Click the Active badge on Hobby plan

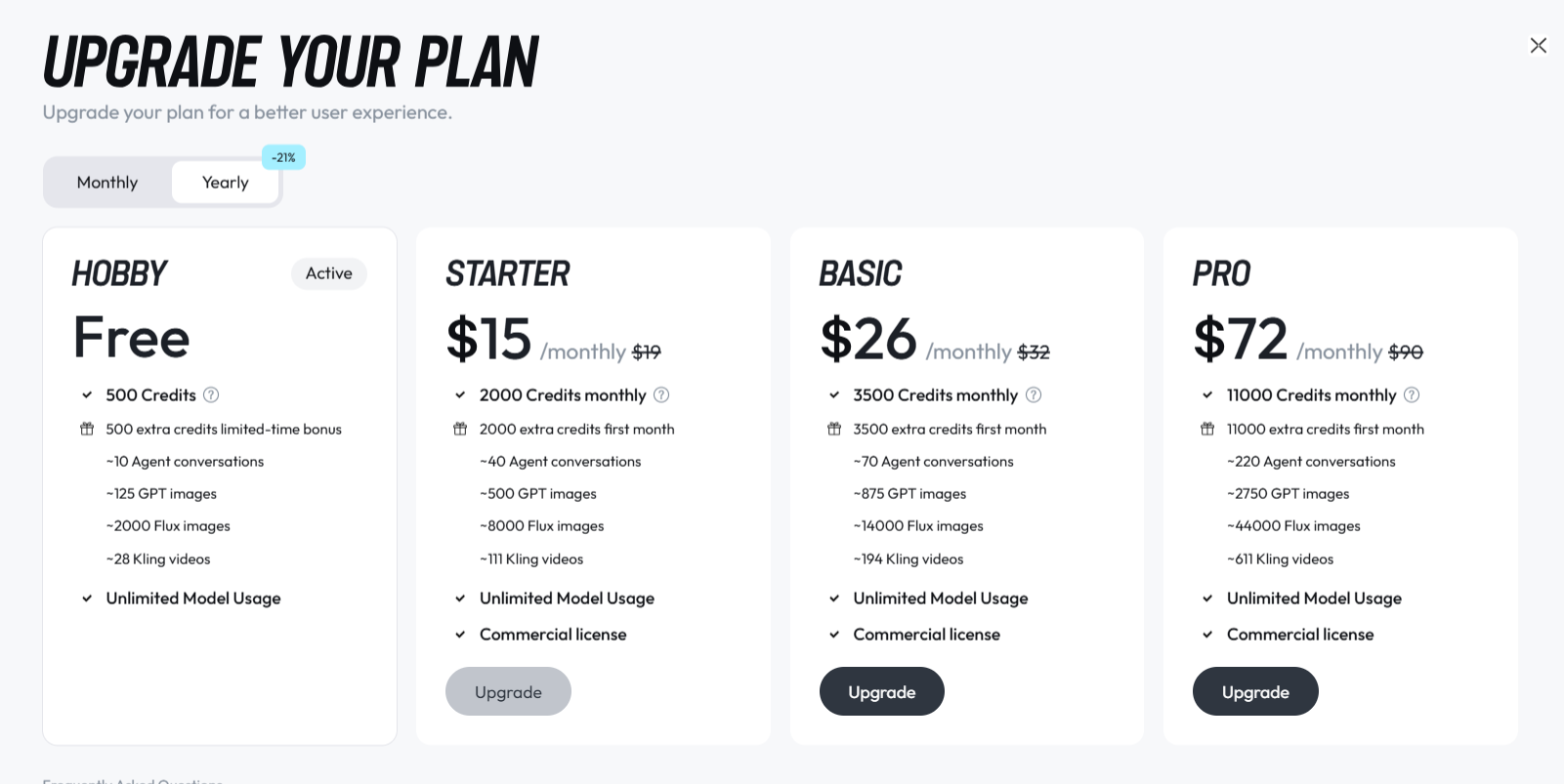[x=329, y=273]
